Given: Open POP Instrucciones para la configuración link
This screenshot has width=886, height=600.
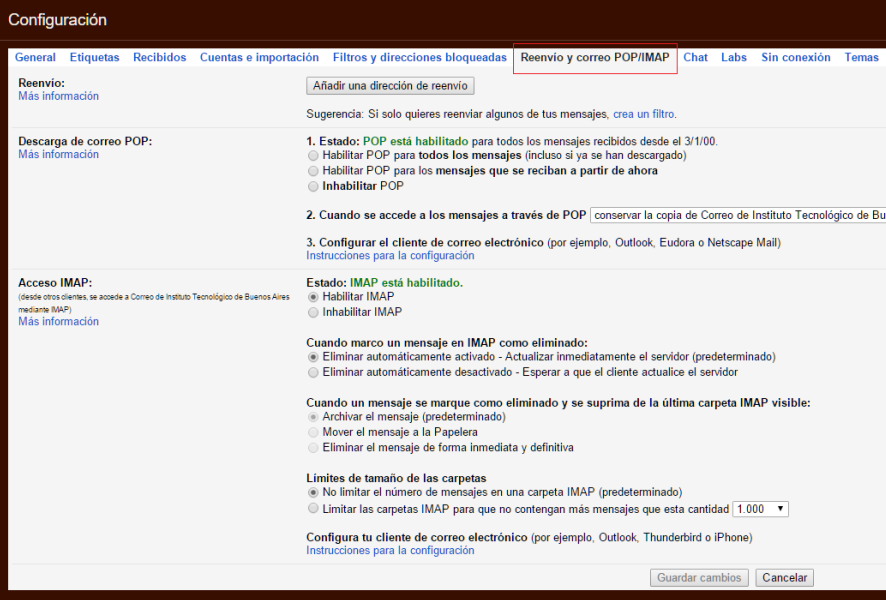Looking at the screenshot, I should coord(390,256).
